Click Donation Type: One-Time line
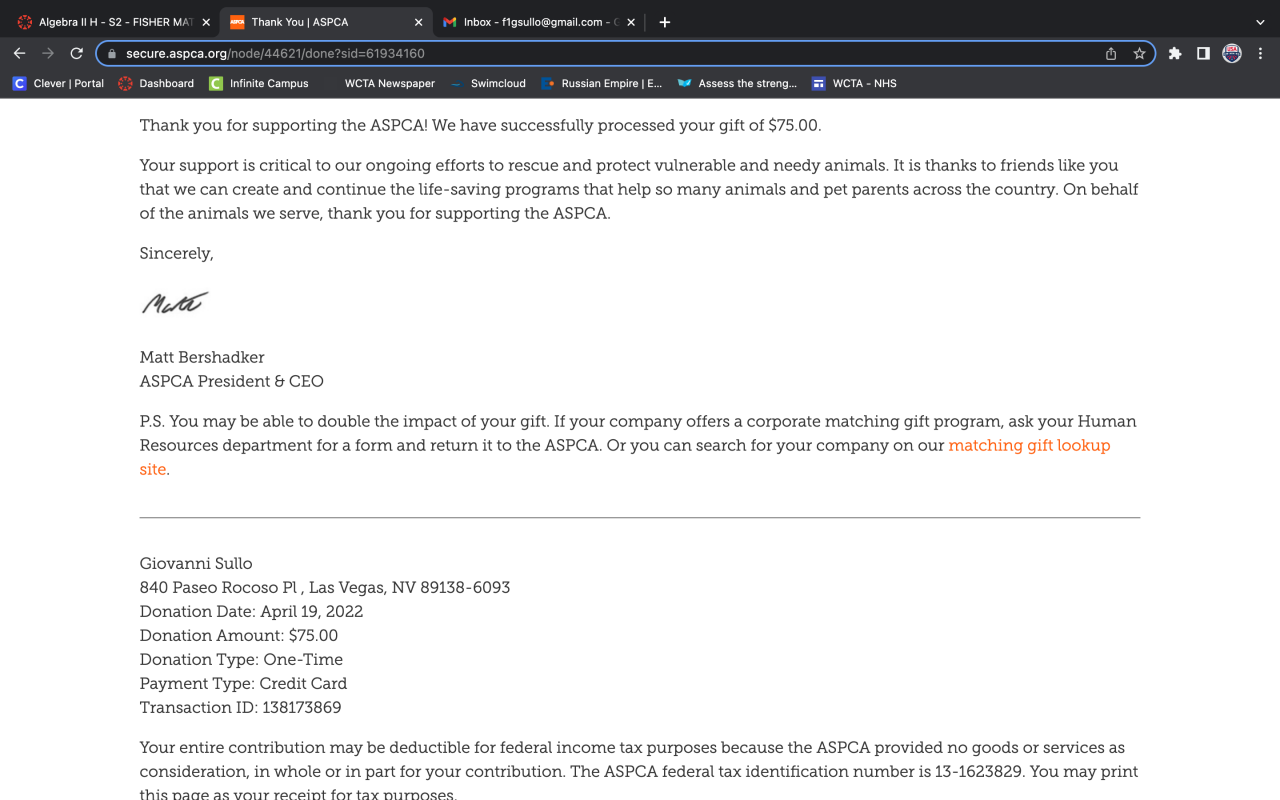This screenshot has width=1280, height=800. (241, 660)
